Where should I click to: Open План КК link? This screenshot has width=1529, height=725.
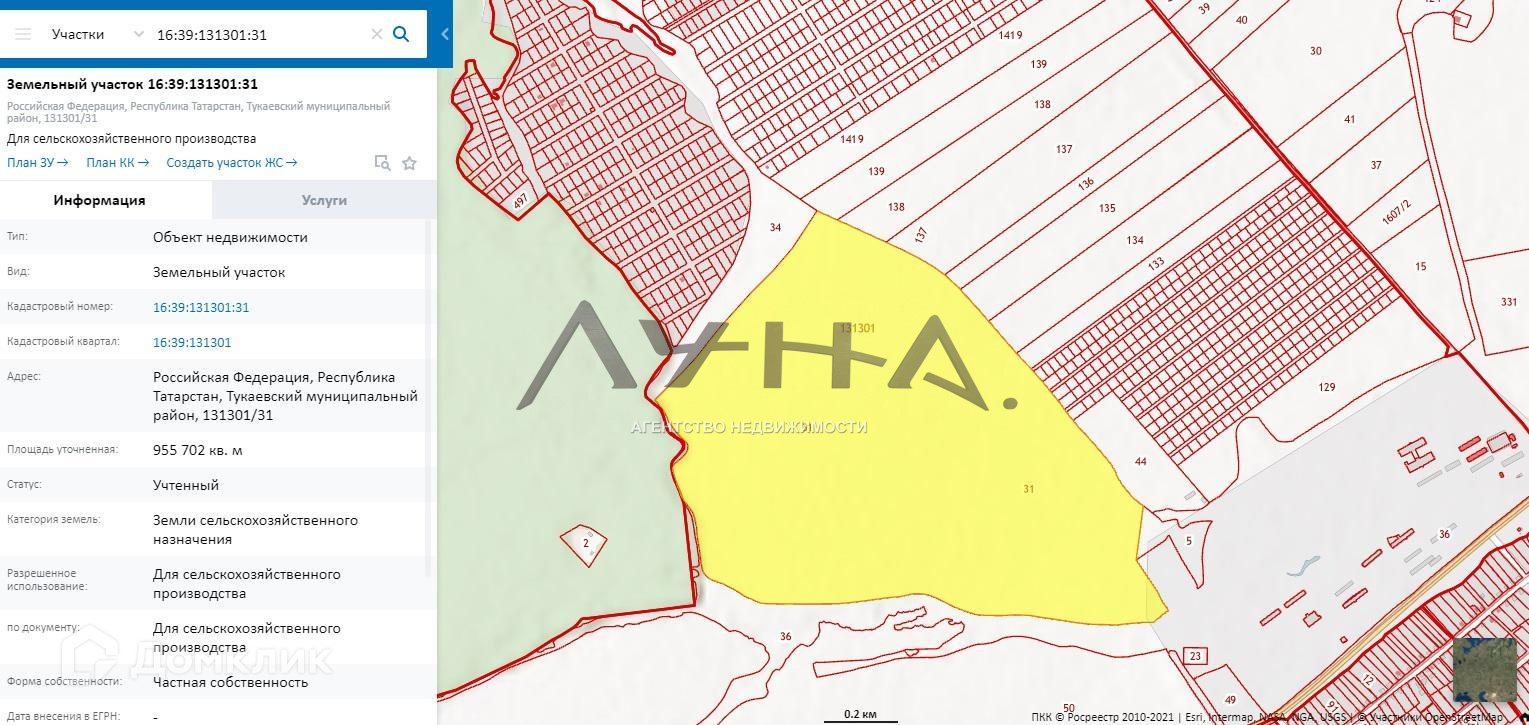(x=117, y=162)
